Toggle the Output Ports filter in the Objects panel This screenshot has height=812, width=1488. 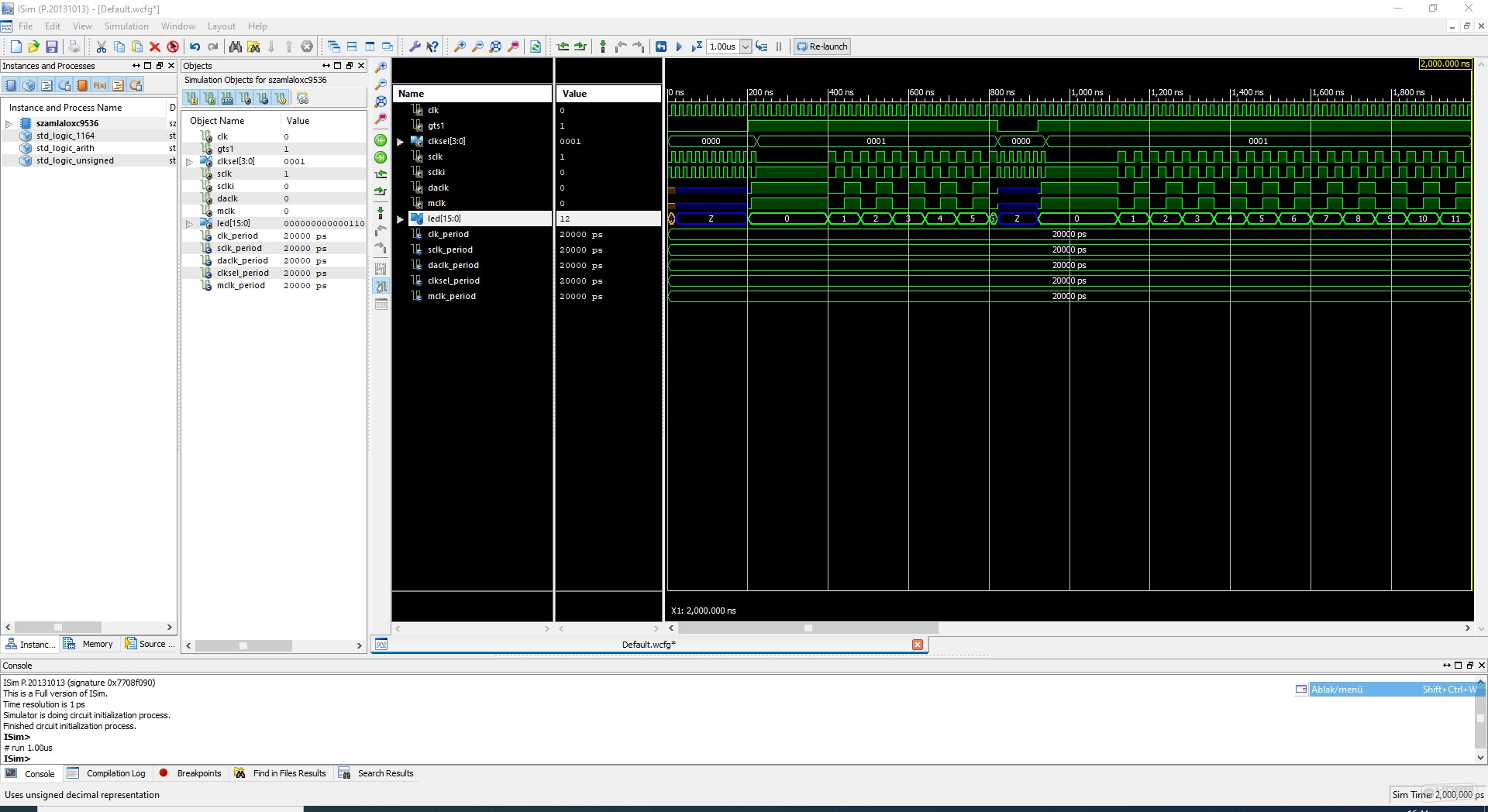209,98
